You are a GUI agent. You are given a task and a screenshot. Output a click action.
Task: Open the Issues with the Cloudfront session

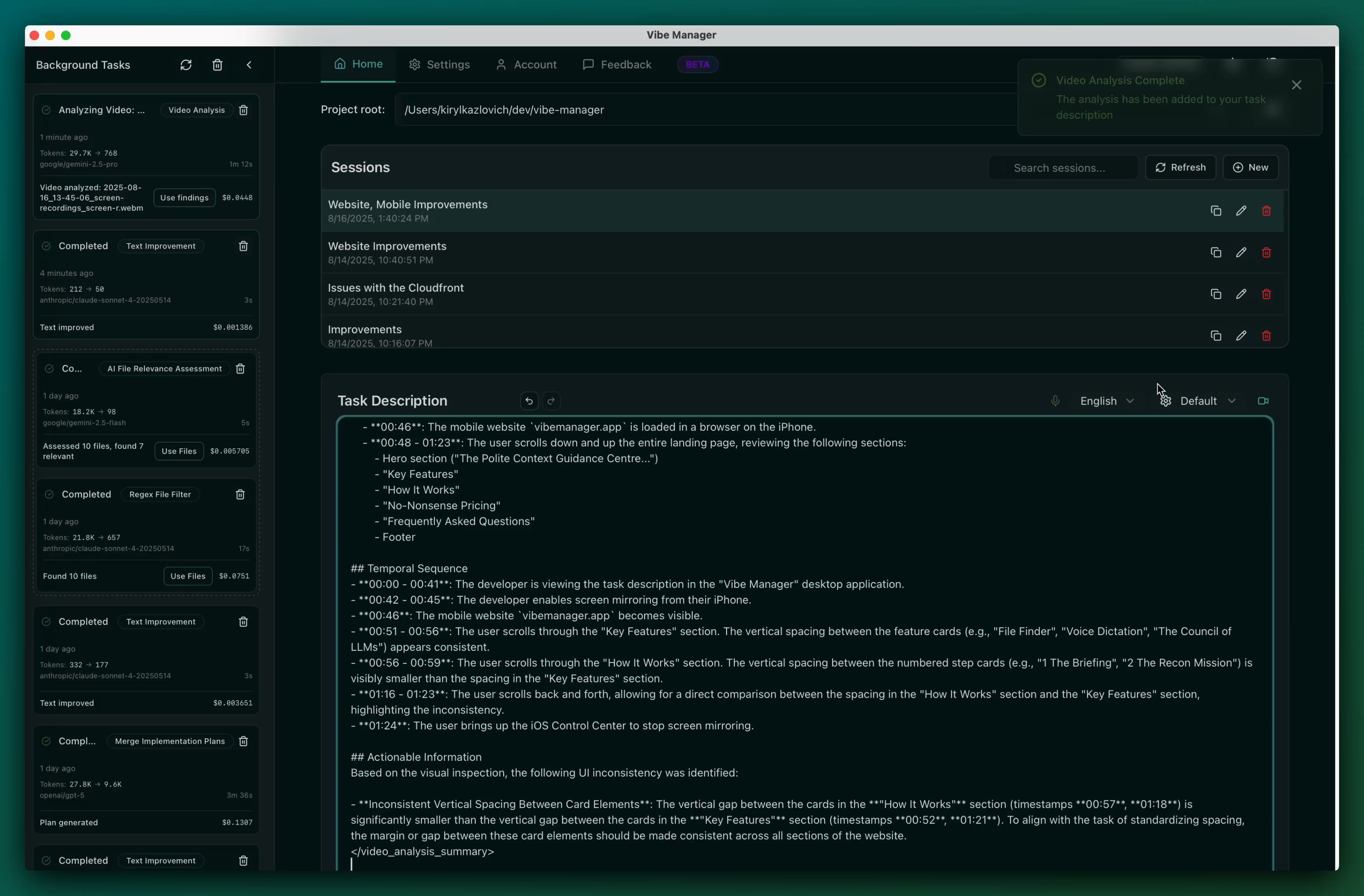[802, 294]
